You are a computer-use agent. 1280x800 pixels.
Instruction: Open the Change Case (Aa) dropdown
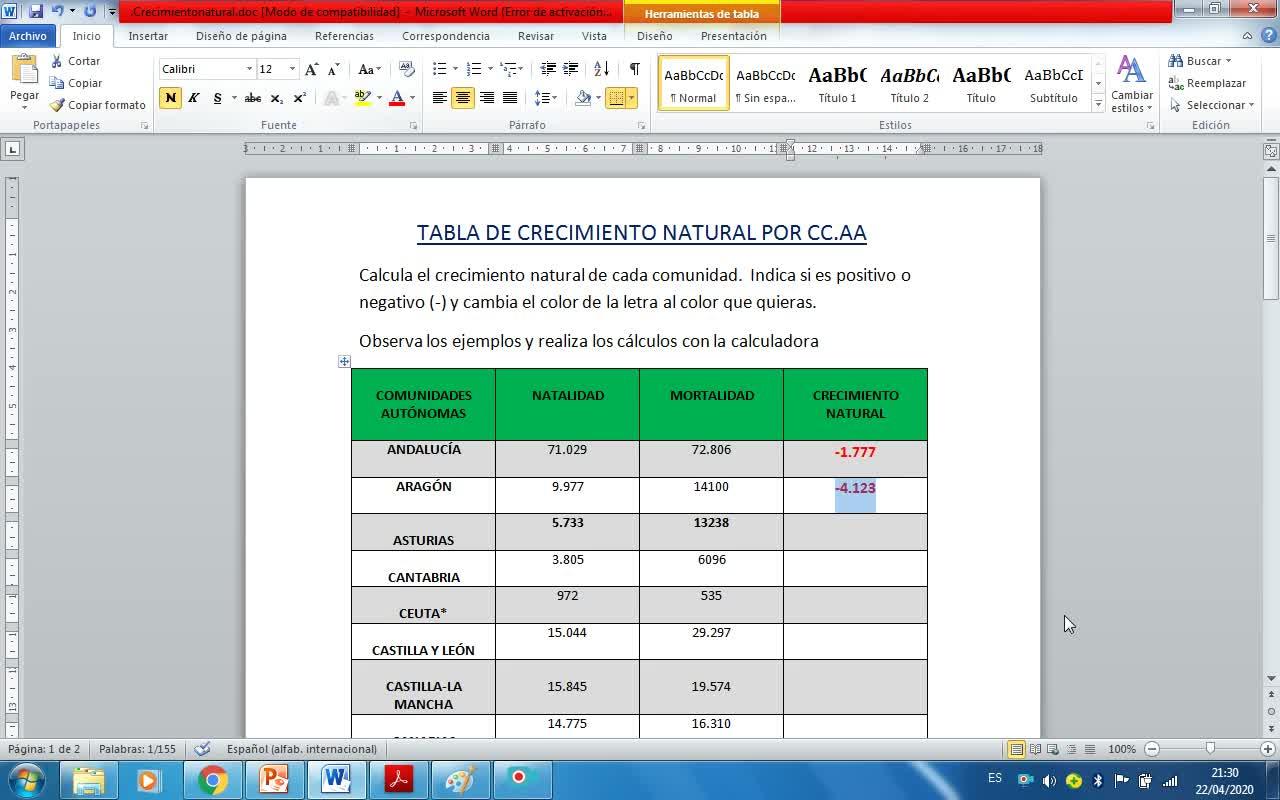tap(369, 69)
